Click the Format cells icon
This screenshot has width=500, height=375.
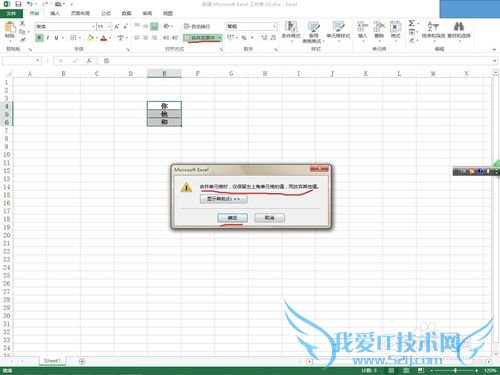(395, 27)
